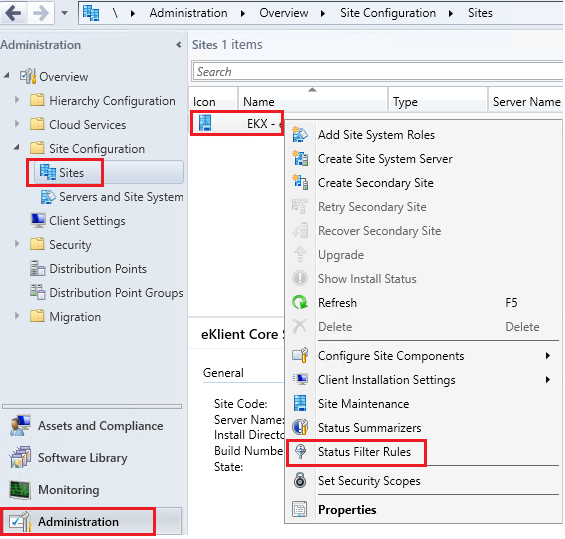The width and height of the screenshot is (565, 539).
Task: Click the Add Site System Roles icon
Action: coord(300,135)
